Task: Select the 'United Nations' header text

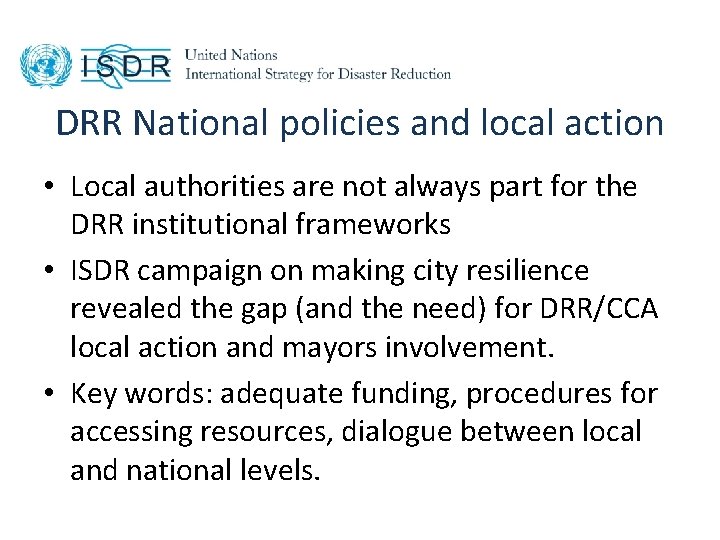Action: pos(231,55)
